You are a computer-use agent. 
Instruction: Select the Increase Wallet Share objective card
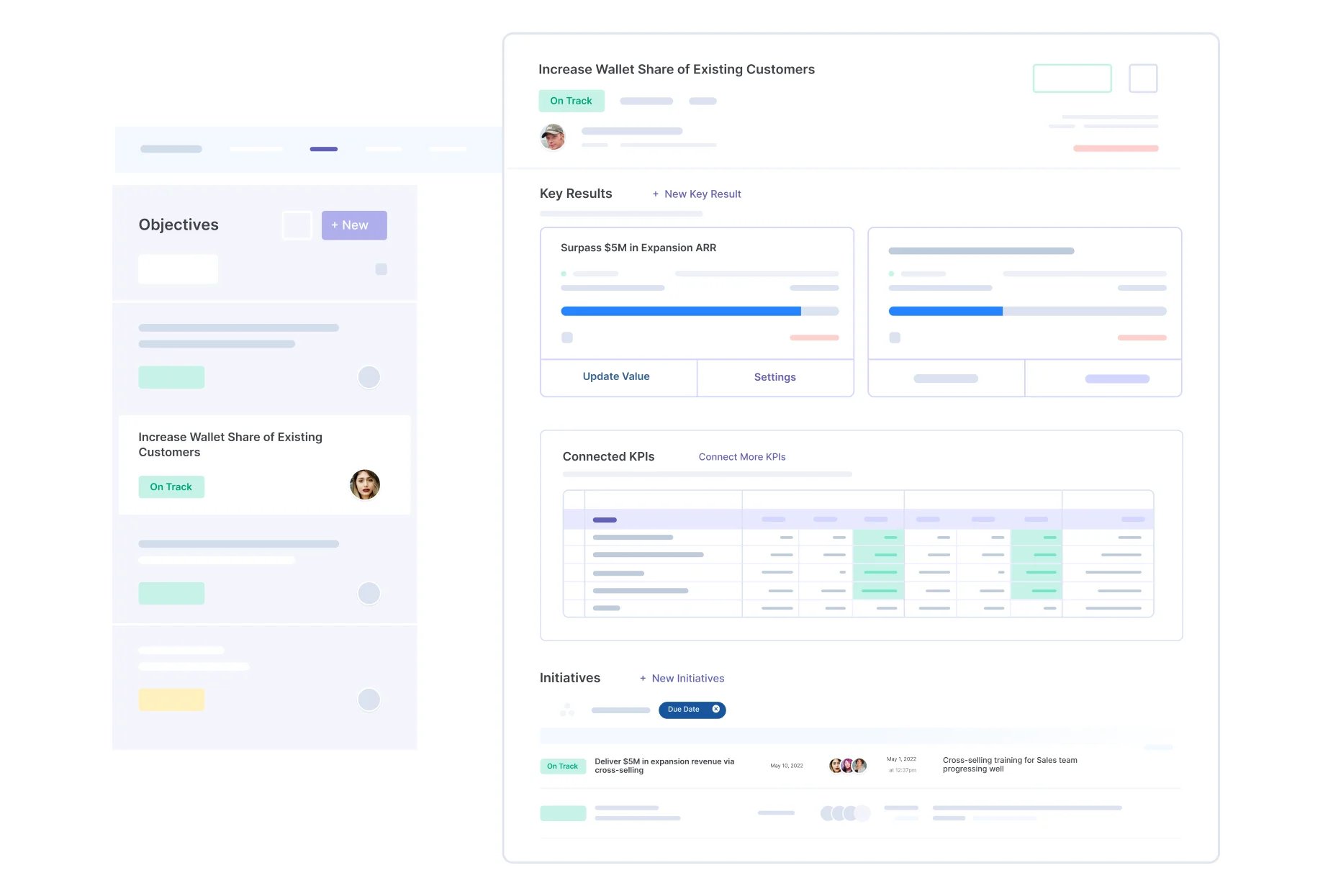264,464
